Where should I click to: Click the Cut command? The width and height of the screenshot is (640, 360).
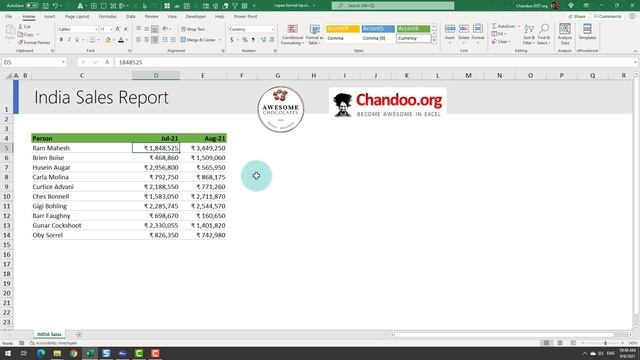24,27
